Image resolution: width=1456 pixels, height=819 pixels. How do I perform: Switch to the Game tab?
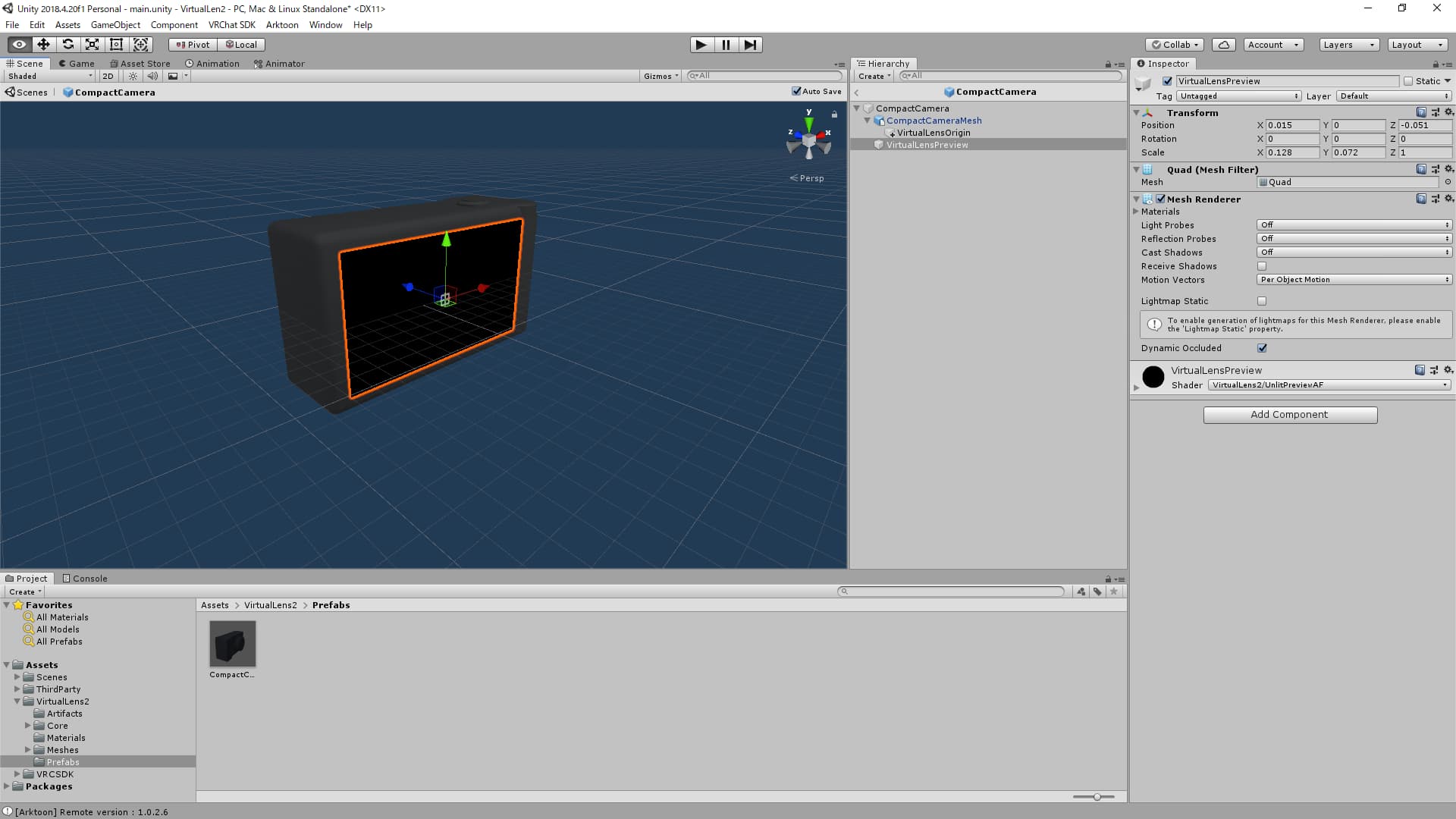tap(76, 64)
